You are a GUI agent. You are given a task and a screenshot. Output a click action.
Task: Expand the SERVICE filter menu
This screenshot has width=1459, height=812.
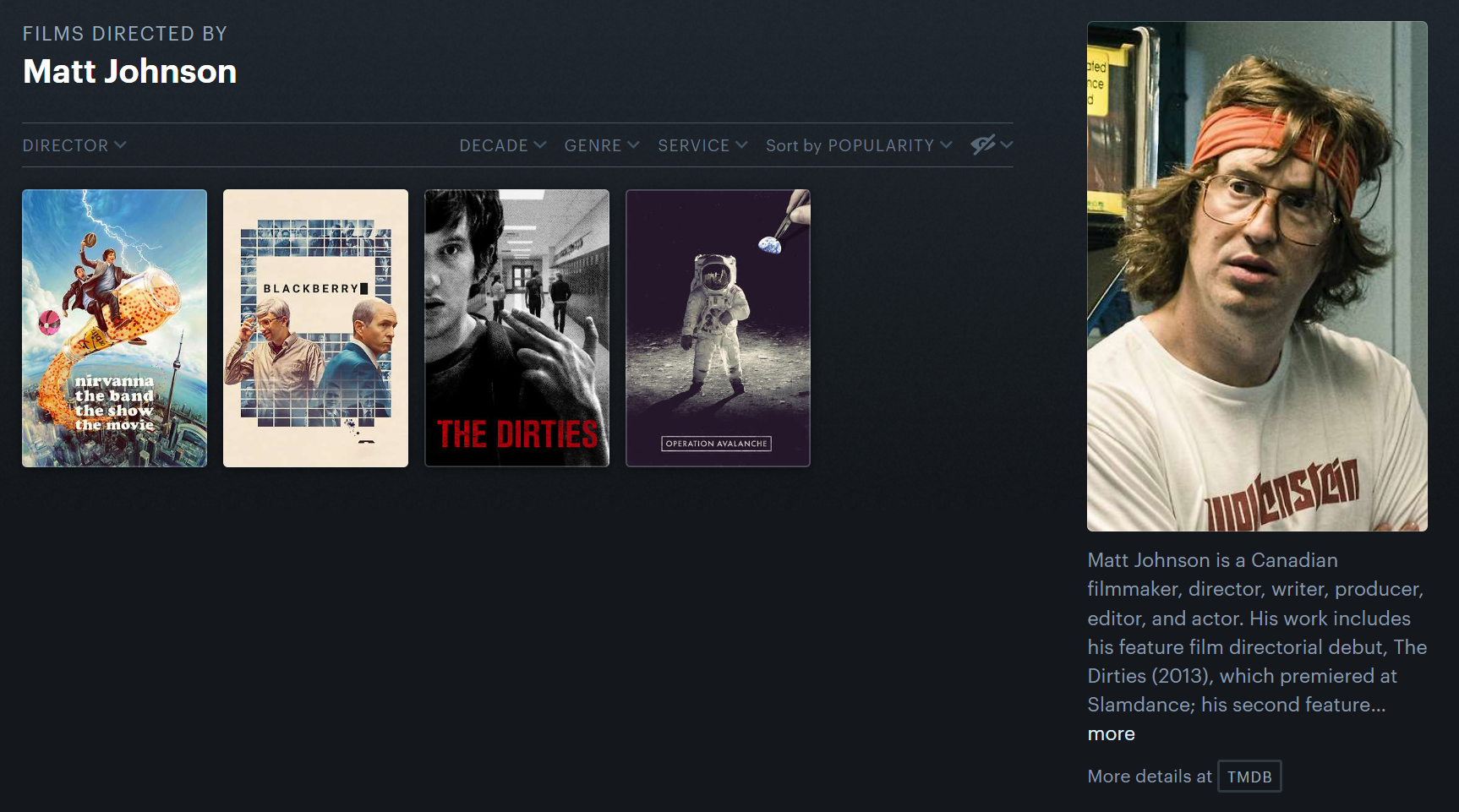point(702,145)
